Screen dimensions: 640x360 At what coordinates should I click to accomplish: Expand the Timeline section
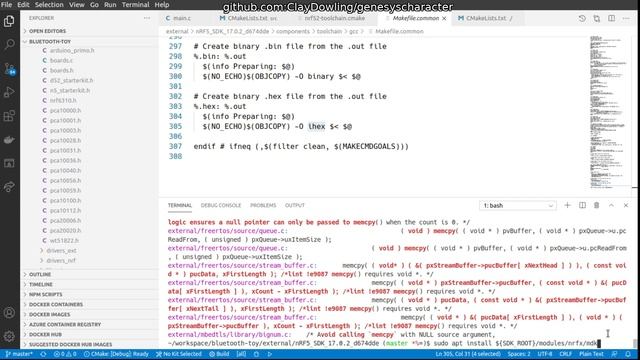(x=89, y=284)
